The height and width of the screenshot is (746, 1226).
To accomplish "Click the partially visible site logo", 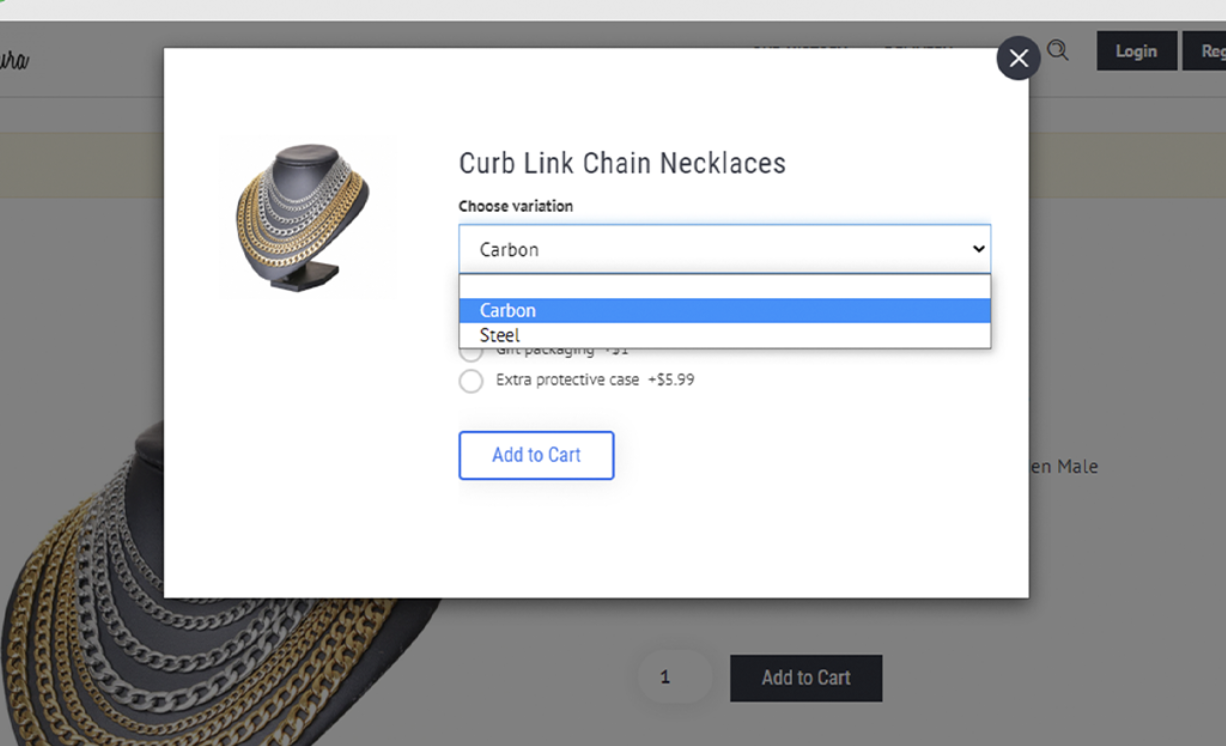I will (x=14, y=60).
